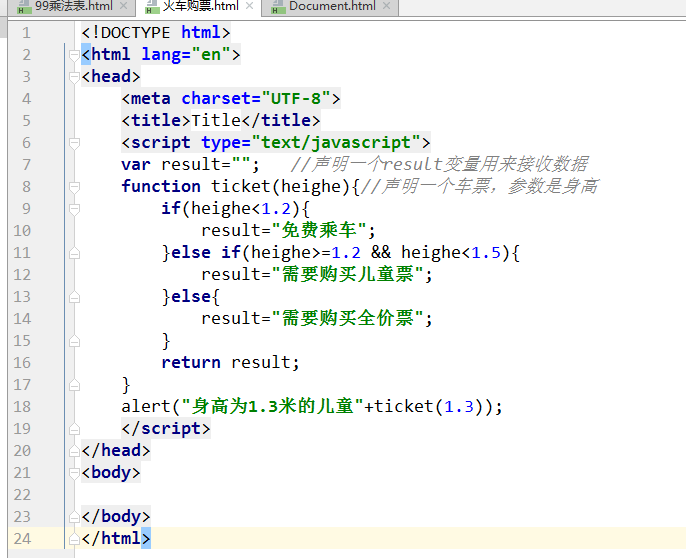Toggle the head fold end on line 20
The height and width of the screenshot is (558, 686).
pos(74,451)
